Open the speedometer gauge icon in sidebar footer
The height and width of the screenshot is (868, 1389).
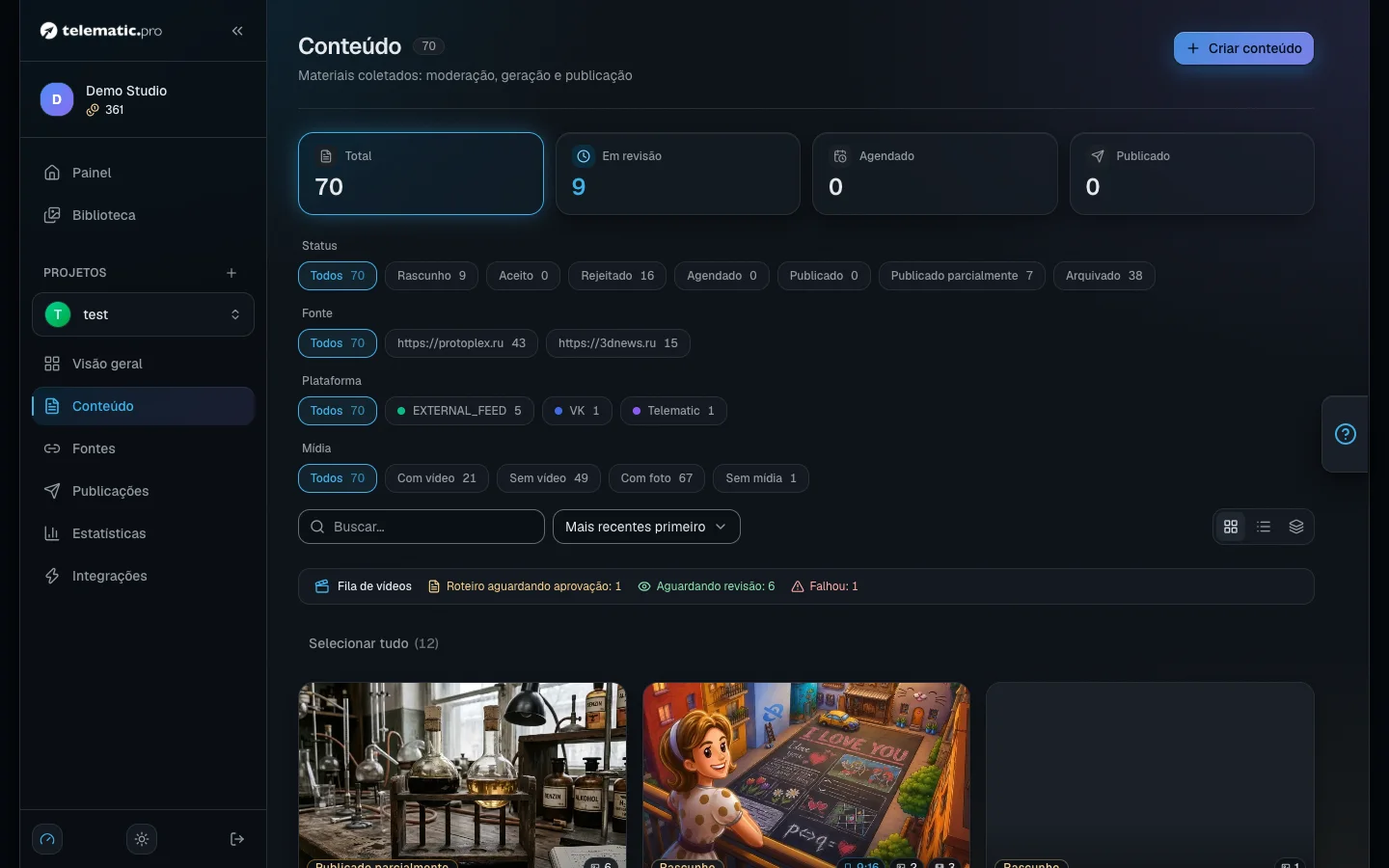[47, 839]
